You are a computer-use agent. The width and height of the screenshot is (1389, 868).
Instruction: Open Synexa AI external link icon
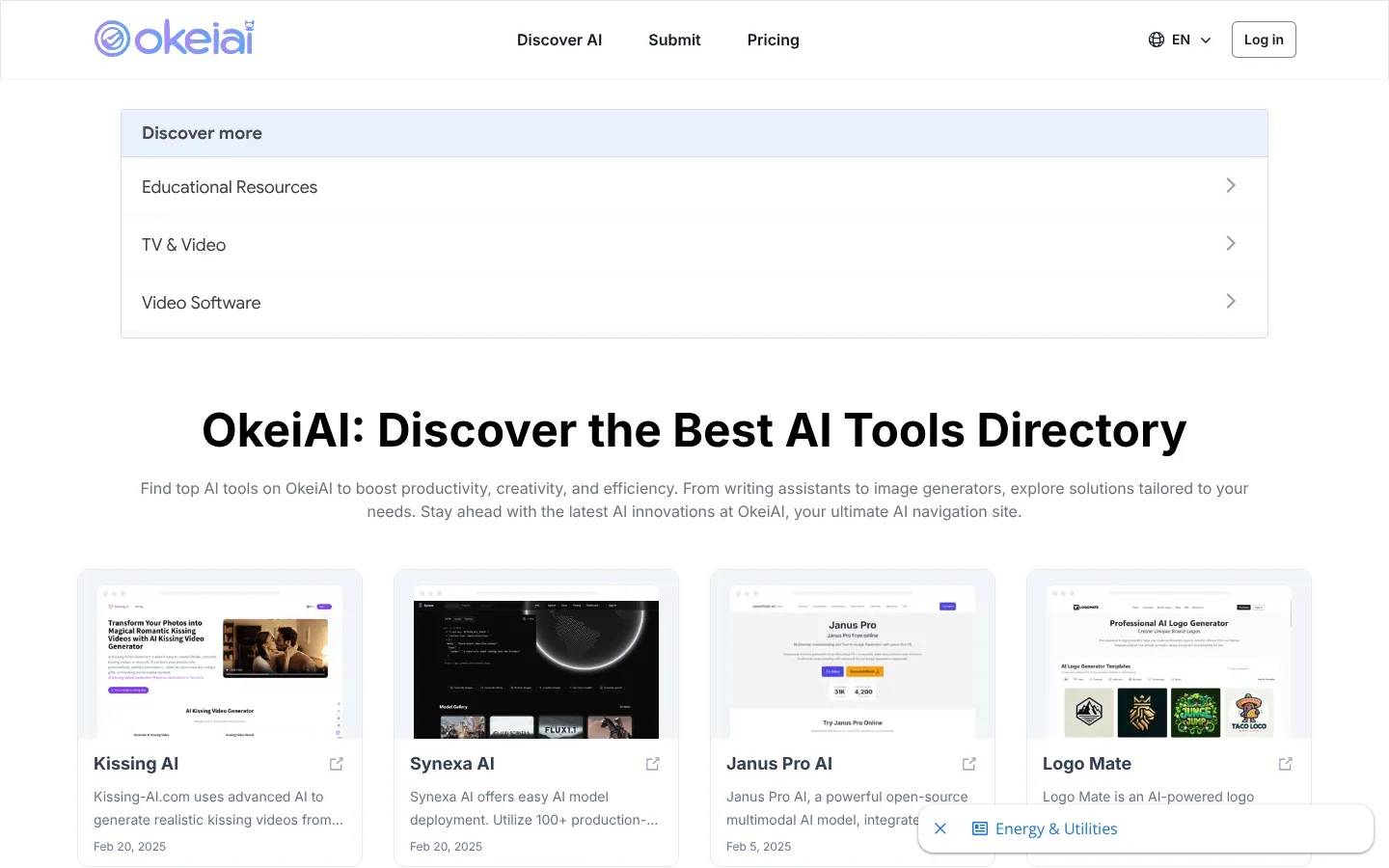point(653,764)
